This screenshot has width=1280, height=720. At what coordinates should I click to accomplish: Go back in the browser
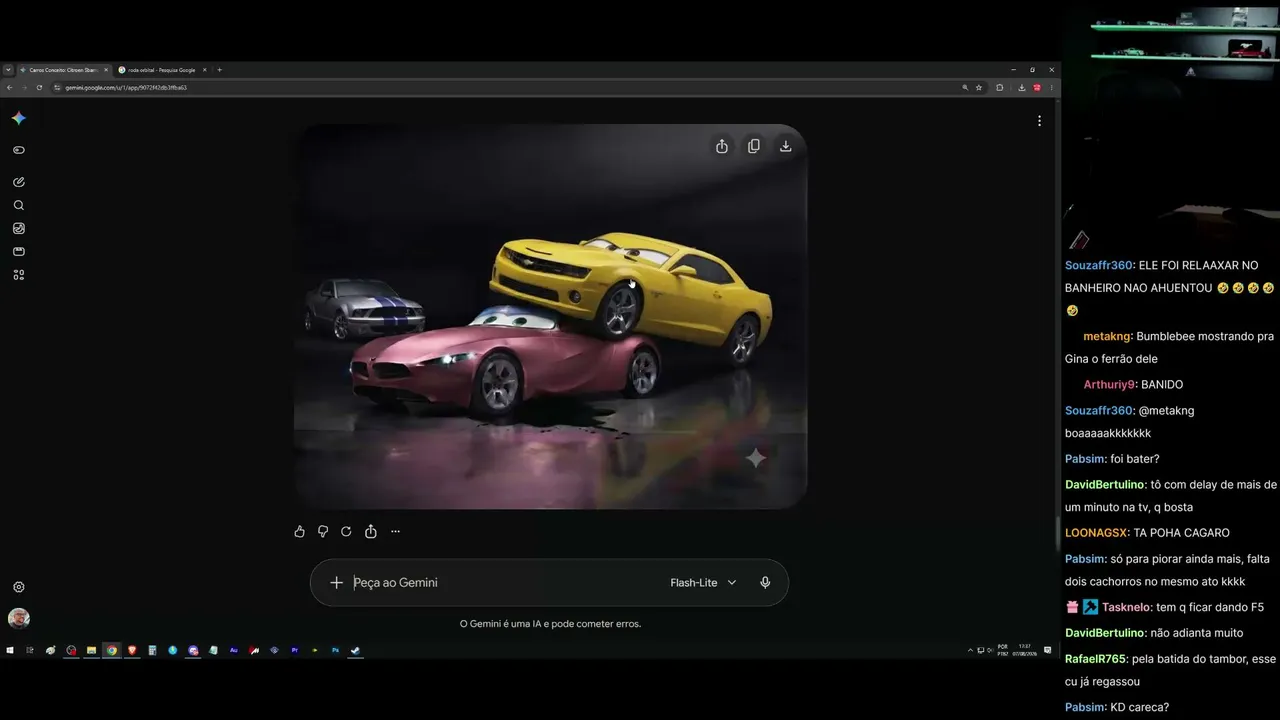point(9,87)
